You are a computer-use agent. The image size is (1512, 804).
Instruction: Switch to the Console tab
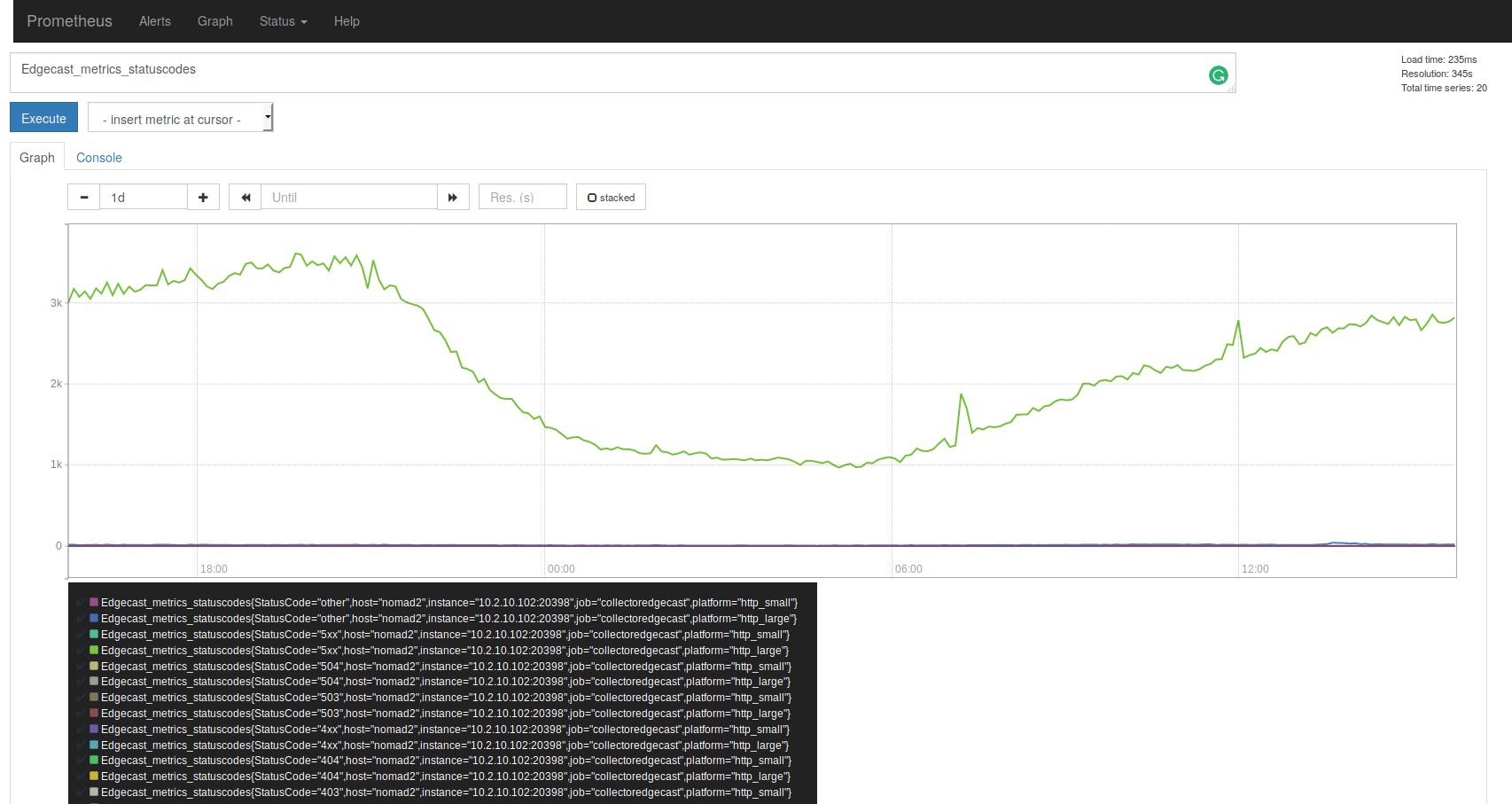click(98, 157)
